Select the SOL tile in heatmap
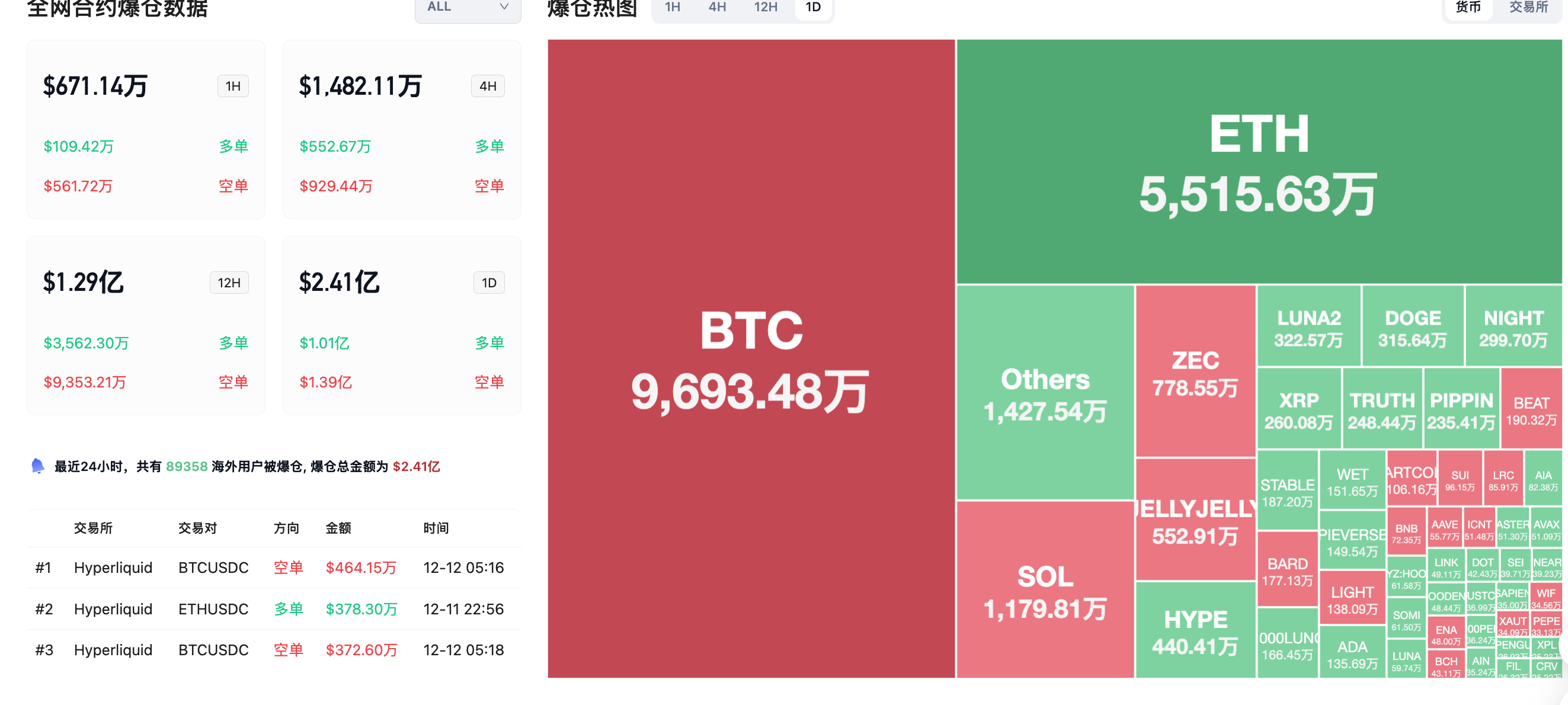This screenshot has height=705, width=1568. pyautogui.click(x=1045, y=590)
